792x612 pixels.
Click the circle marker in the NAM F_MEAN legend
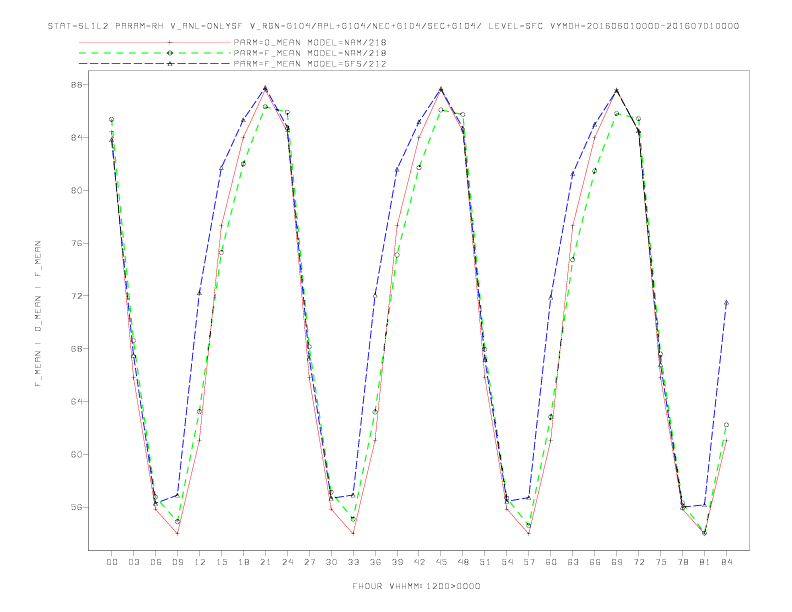pyautogui.click(x=170, y=53)
